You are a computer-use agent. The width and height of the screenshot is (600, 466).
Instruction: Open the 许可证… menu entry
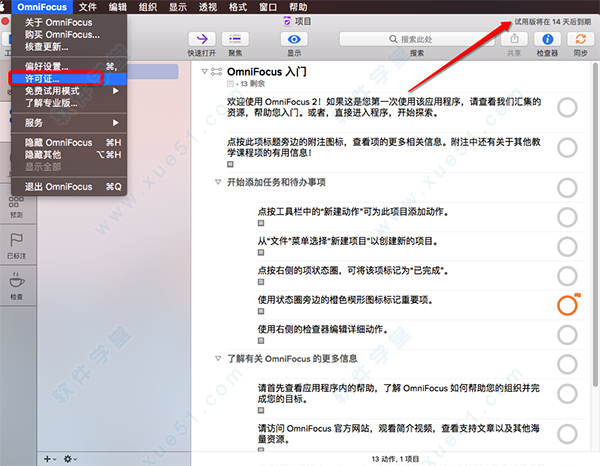tap(69, 79)
